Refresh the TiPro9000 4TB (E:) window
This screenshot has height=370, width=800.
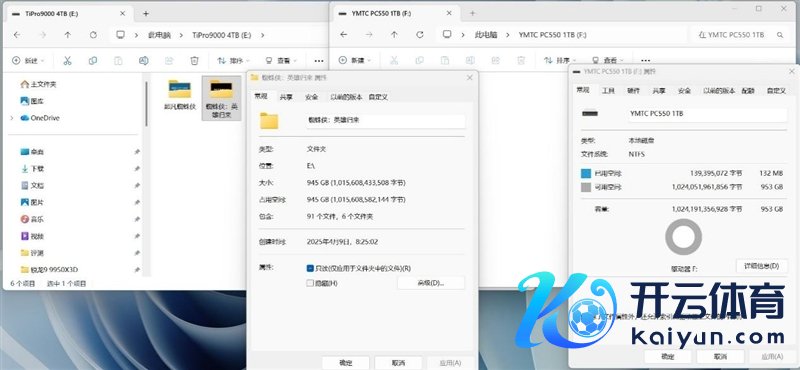93,35
